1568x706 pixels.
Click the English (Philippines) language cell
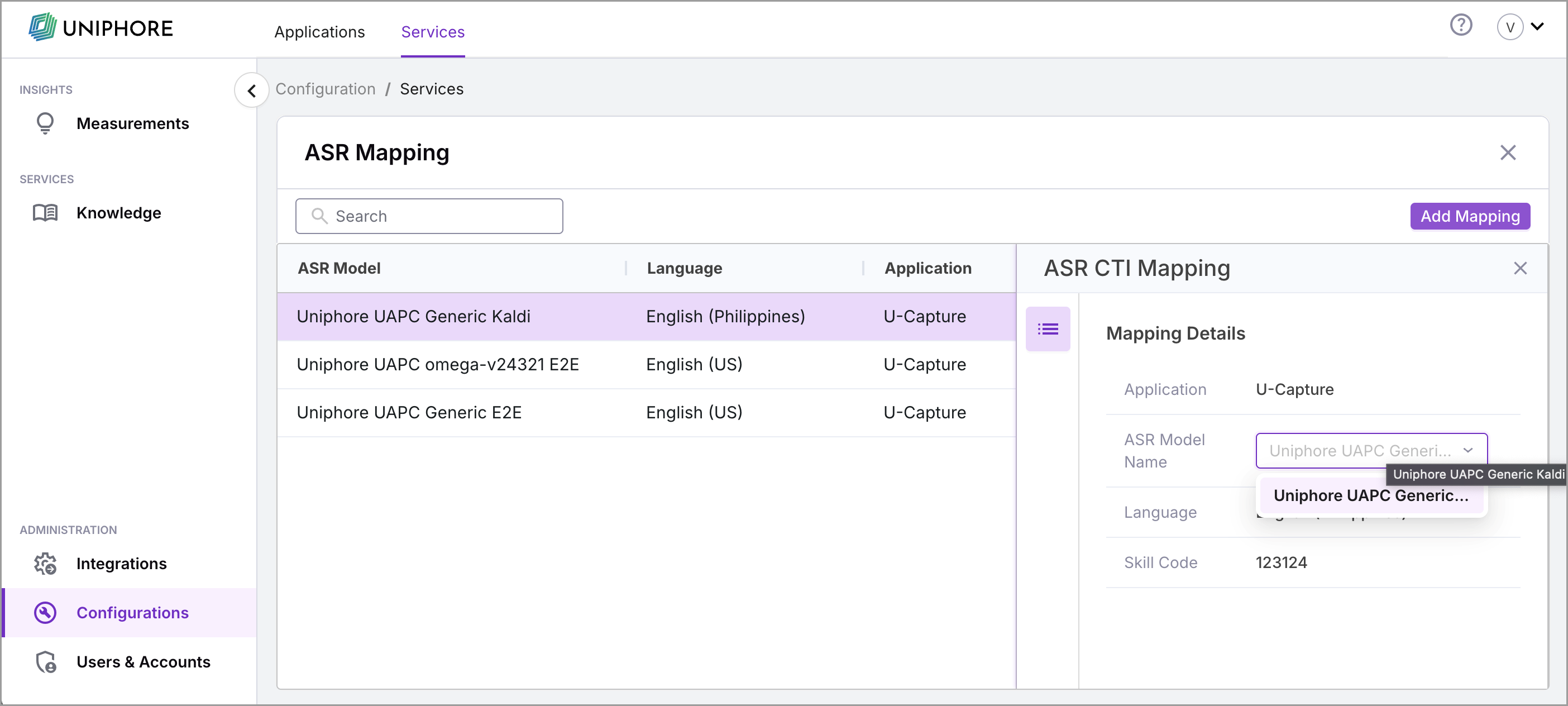pyautogui.click(x=725, y=317)
